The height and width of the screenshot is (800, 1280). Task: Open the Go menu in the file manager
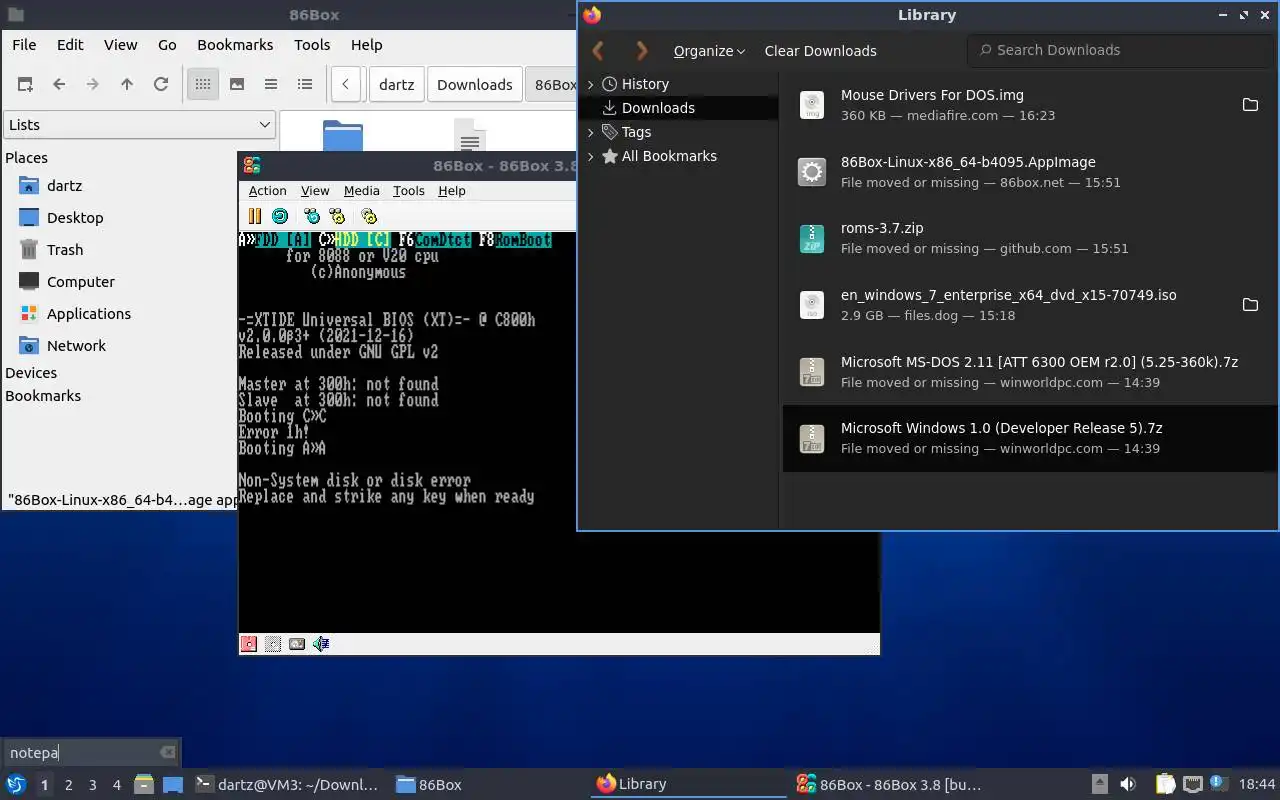[x=167, y=45]
